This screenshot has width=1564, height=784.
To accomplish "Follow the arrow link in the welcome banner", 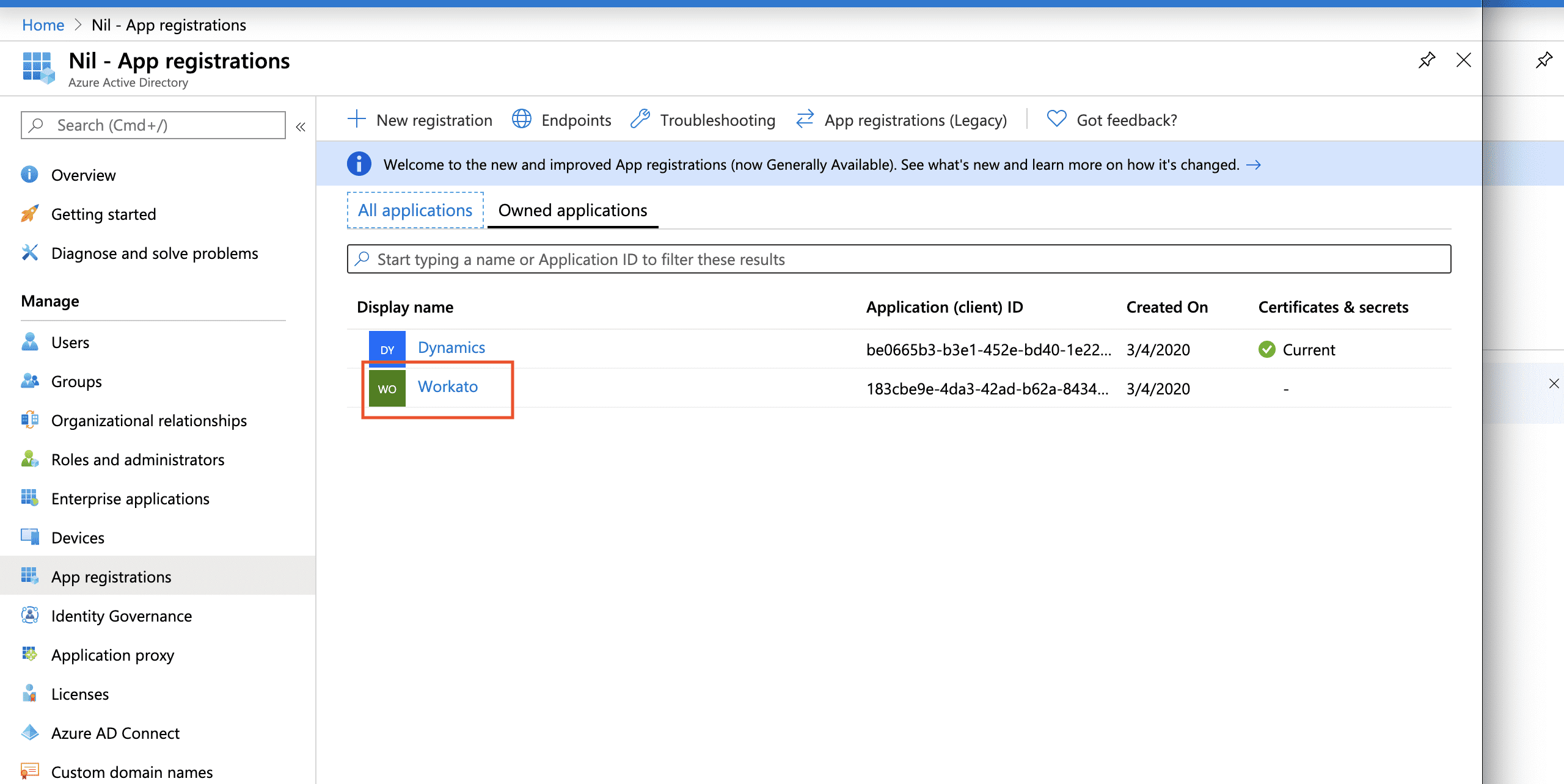I will pos(1254,165).
